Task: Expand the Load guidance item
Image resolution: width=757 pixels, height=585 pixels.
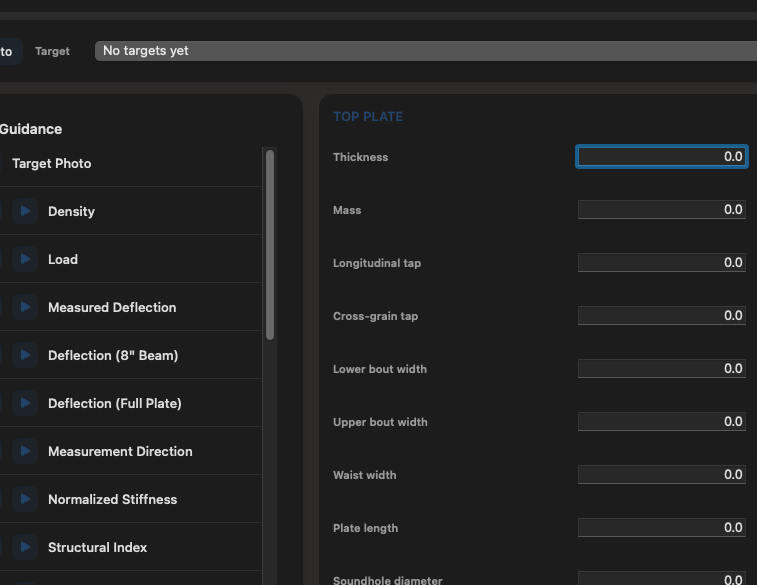Action: 25,259
